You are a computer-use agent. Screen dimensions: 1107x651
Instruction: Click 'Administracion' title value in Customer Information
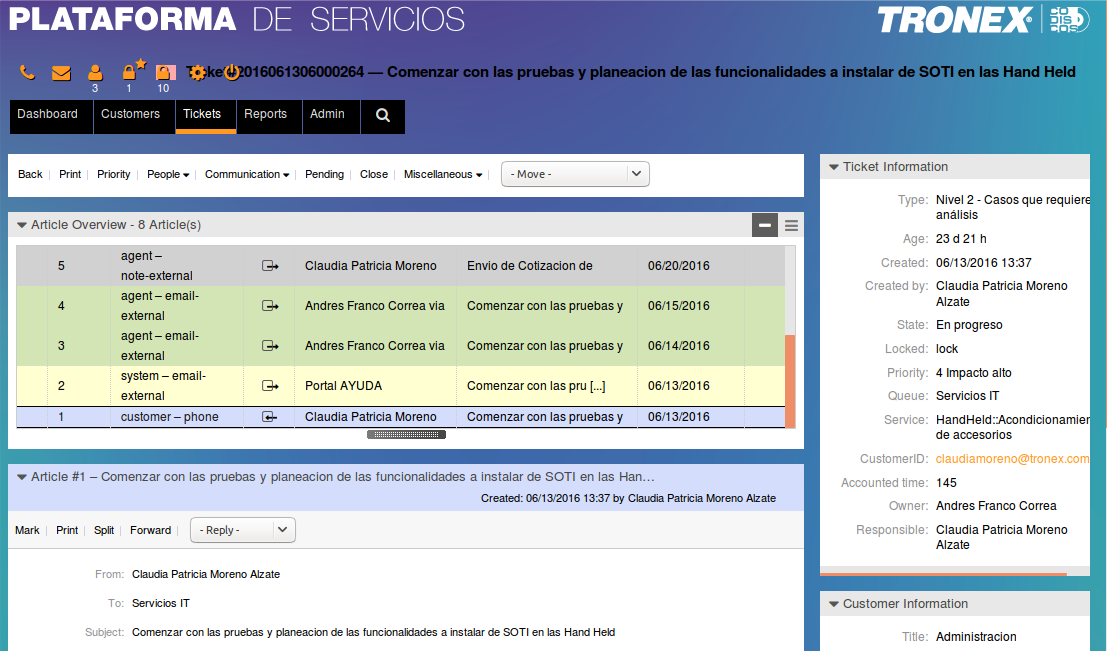976,637
